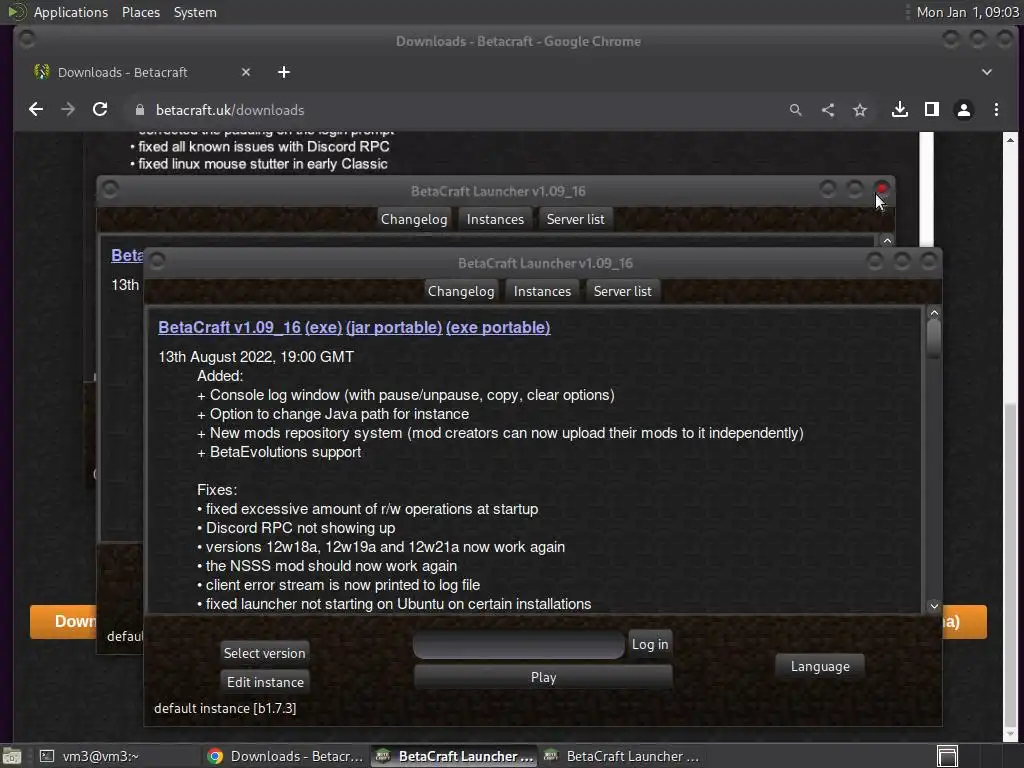
Task: Bookmark this page with star icon
Action: (859, 110)
